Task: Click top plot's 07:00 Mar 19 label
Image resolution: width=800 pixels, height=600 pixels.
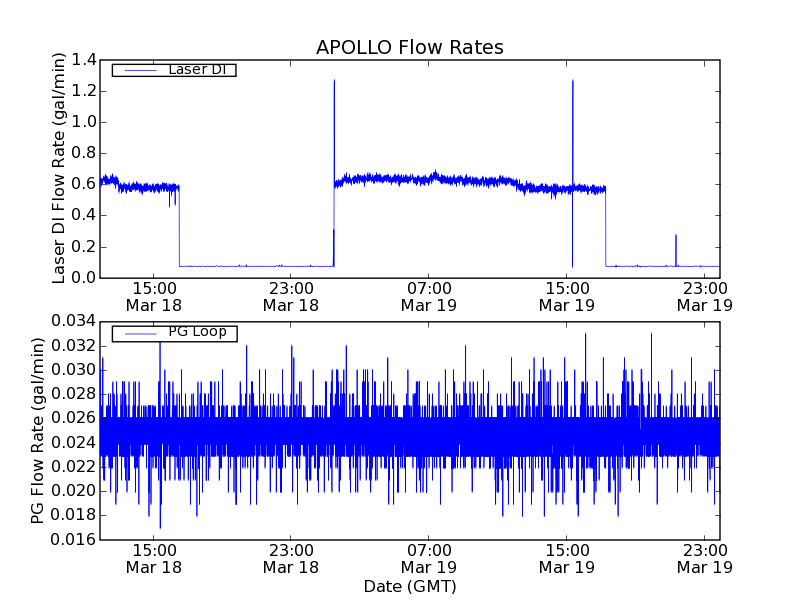Action: point(429,297)
